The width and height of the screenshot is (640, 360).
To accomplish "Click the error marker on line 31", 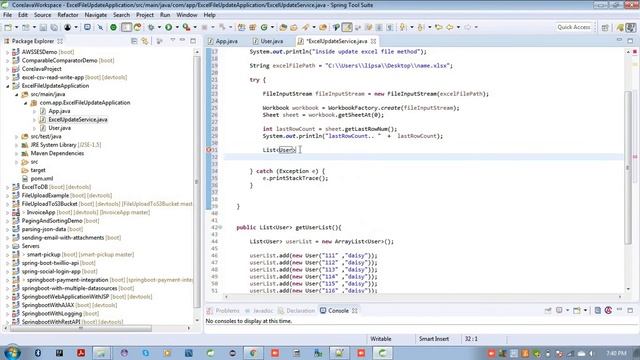I will (x=209, y=150).
